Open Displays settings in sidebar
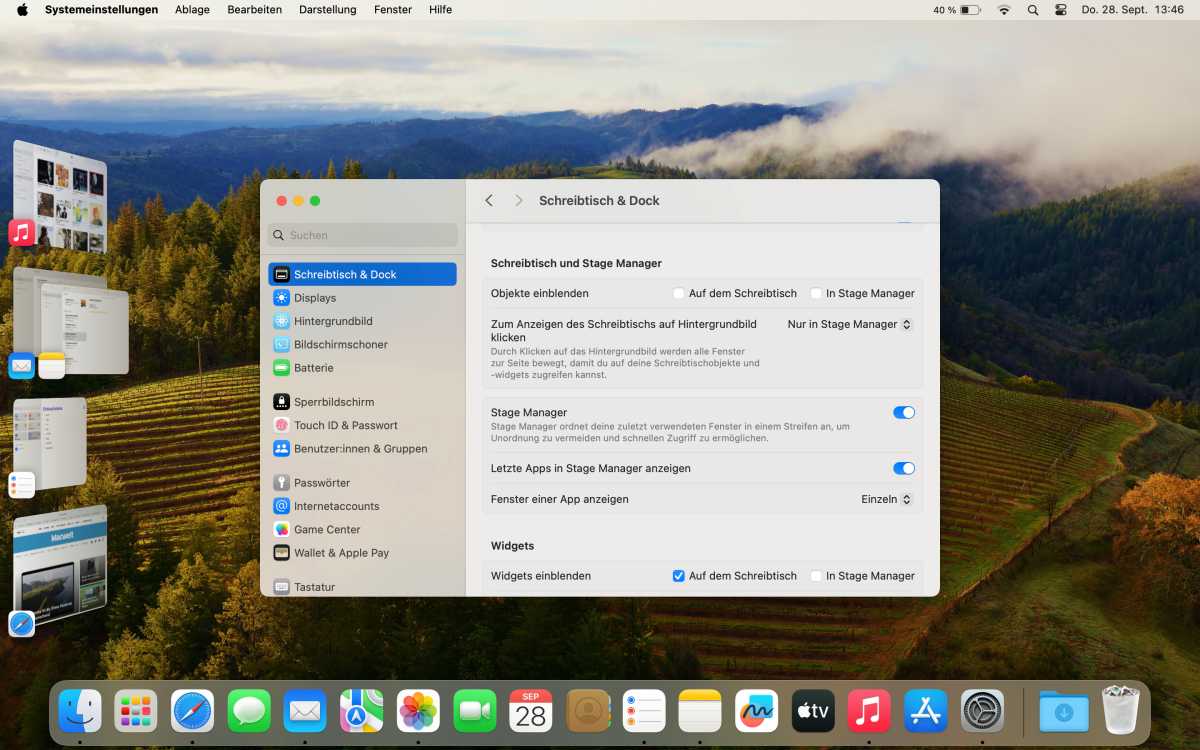This screenshot has width=1200, height=750. tap(314, 298)
